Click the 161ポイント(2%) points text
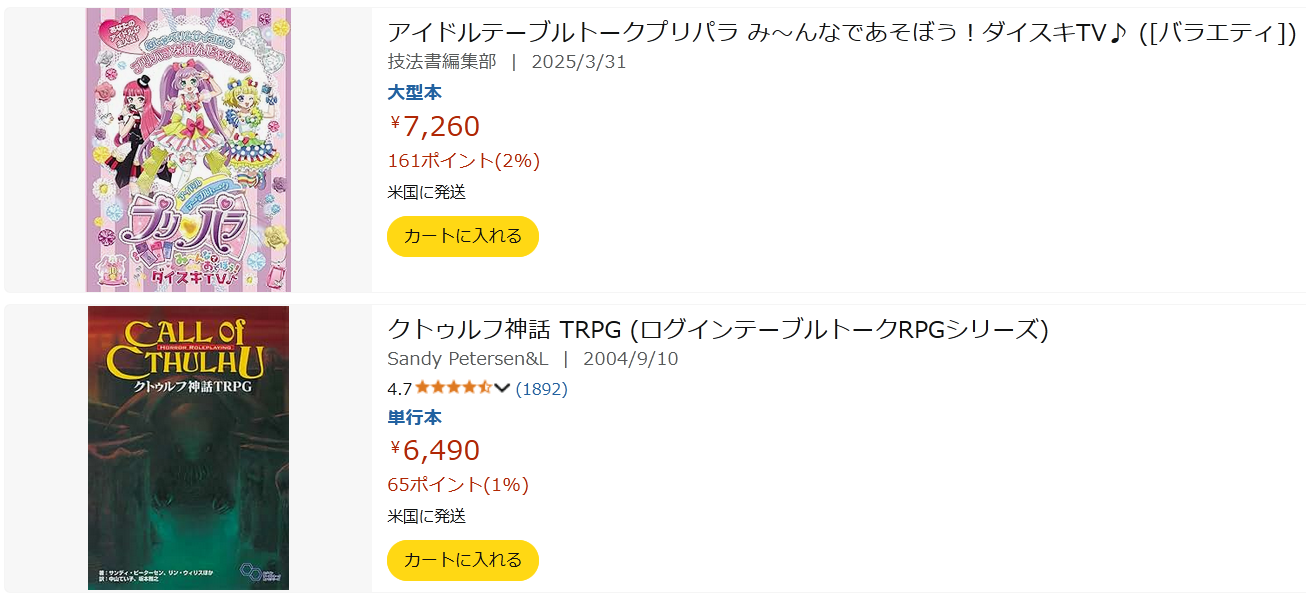 click(463, 160)
